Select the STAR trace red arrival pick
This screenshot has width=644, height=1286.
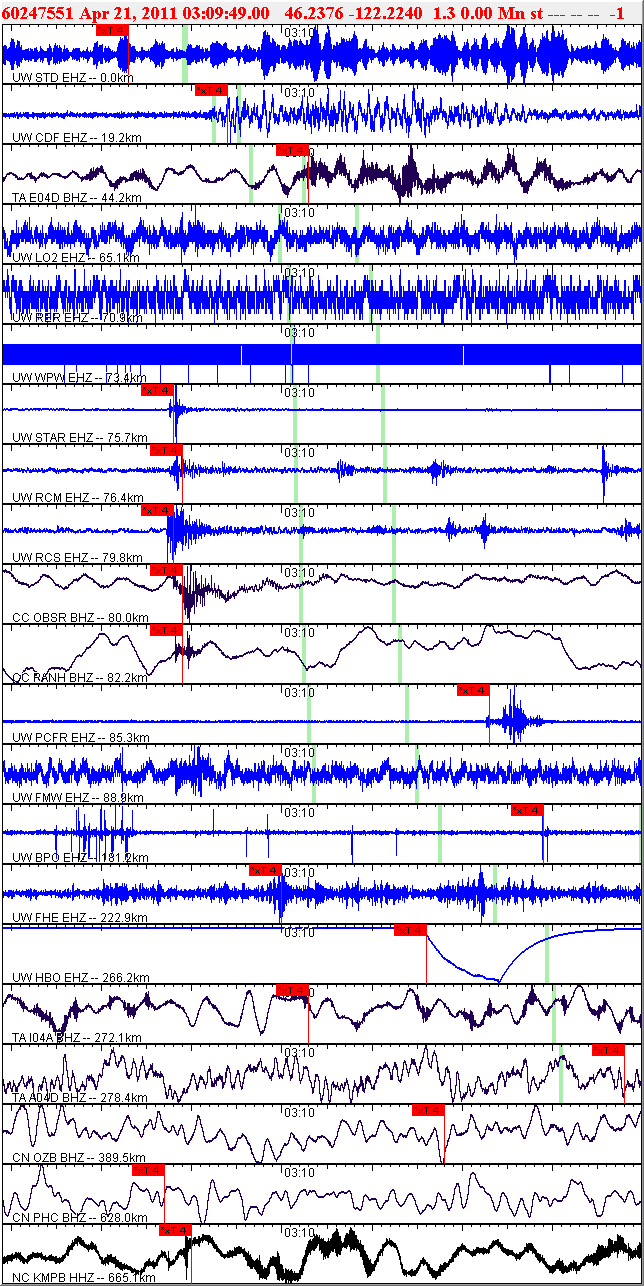[x=158, y=390]
